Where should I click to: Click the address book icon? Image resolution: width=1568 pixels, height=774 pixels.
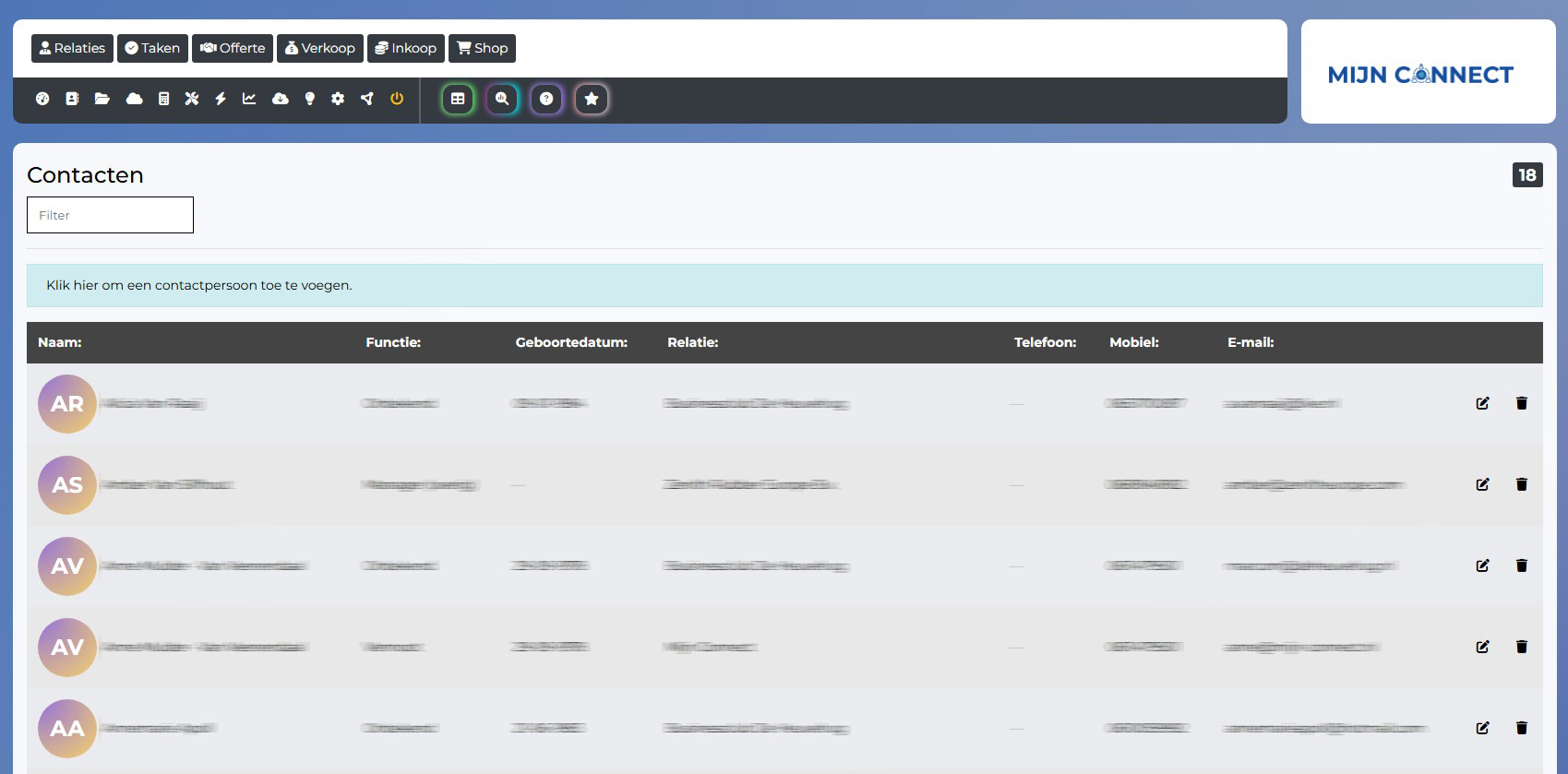(72, 99)
